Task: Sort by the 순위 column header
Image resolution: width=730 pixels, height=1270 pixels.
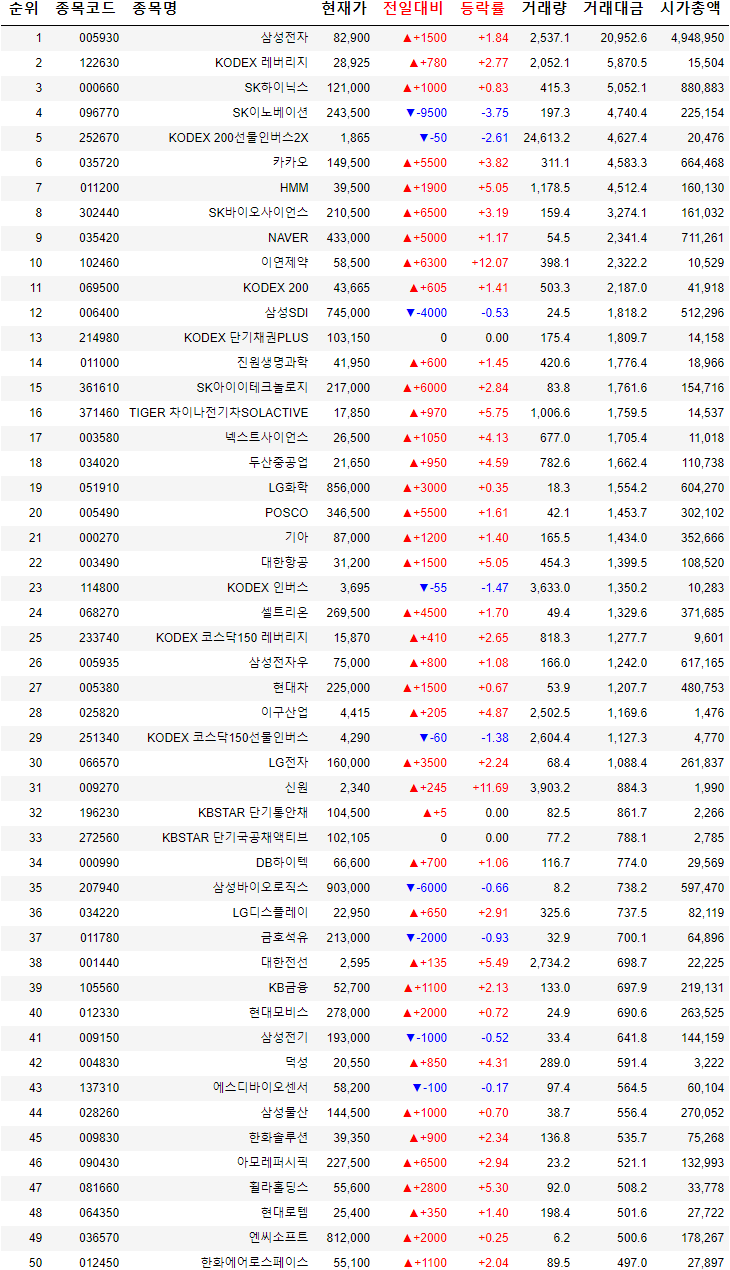Action: point(23,9)
